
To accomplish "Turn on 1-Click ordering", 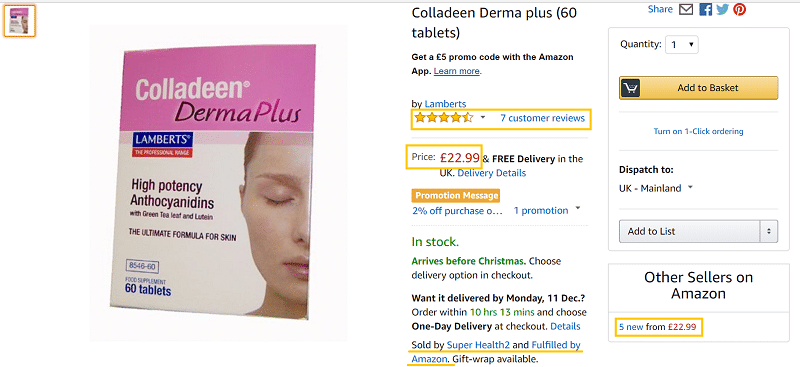I will click(x=698, y=131).
